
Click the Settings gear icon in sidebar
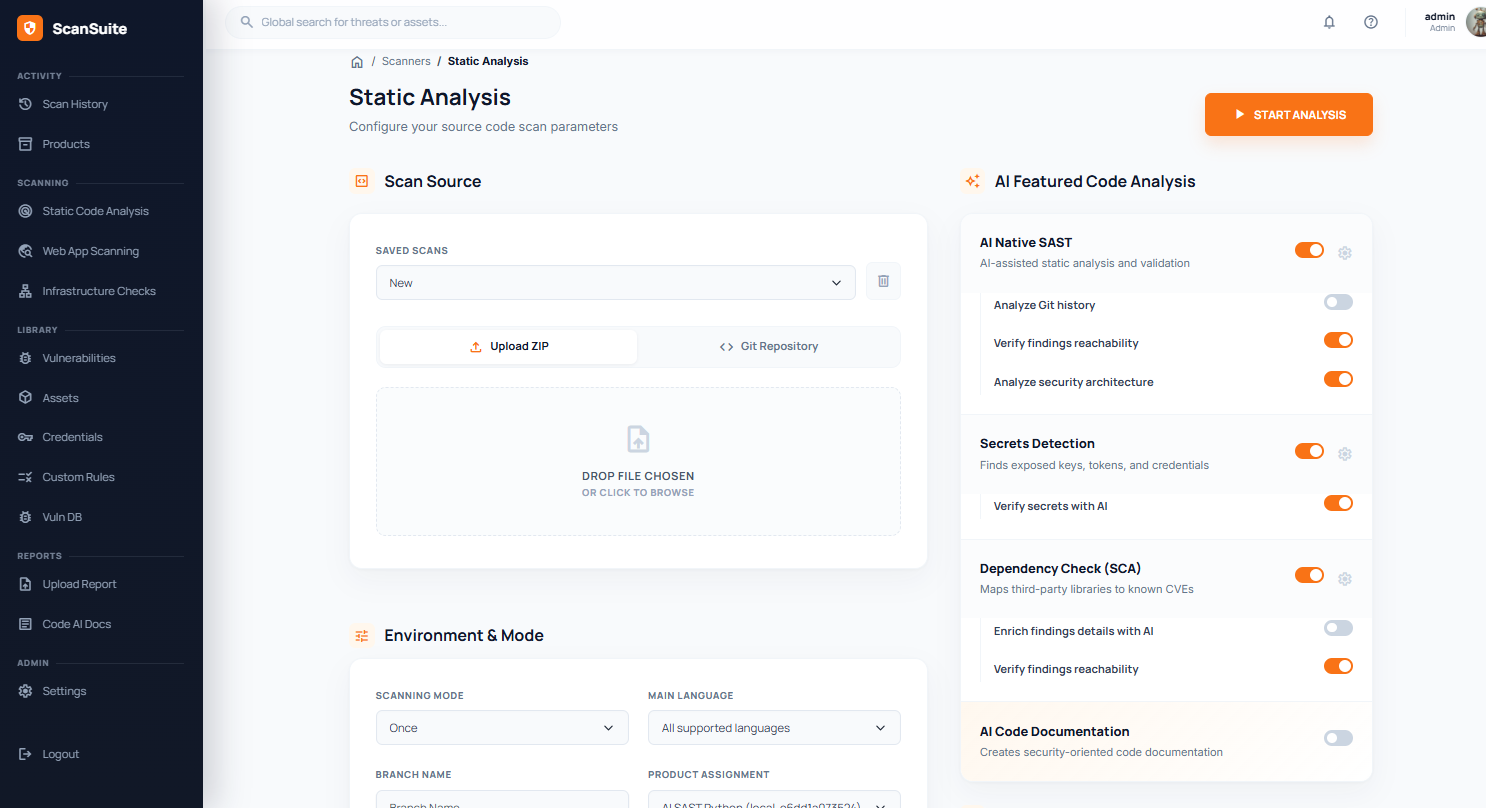26,691
